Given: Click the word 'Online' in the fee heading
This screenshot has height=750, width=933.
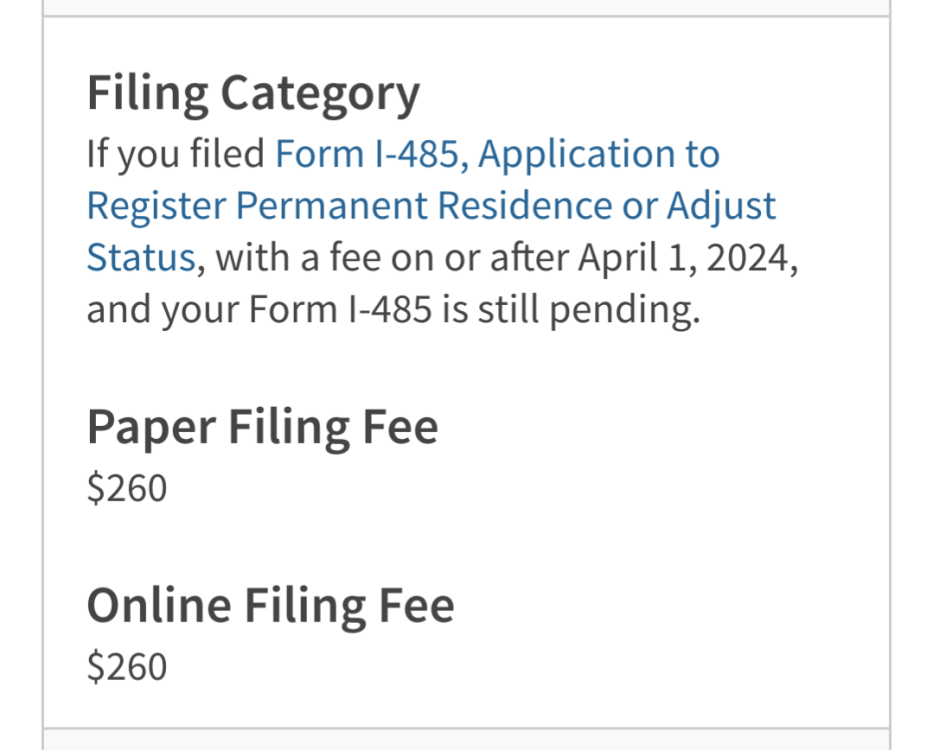Looking at the screenshot, I should pos(159,606).
